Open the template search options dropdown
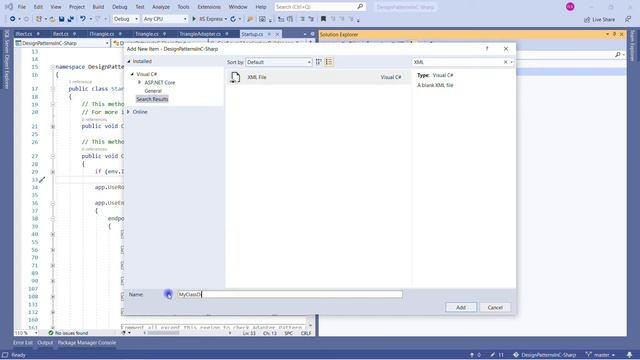 point(511,62)
